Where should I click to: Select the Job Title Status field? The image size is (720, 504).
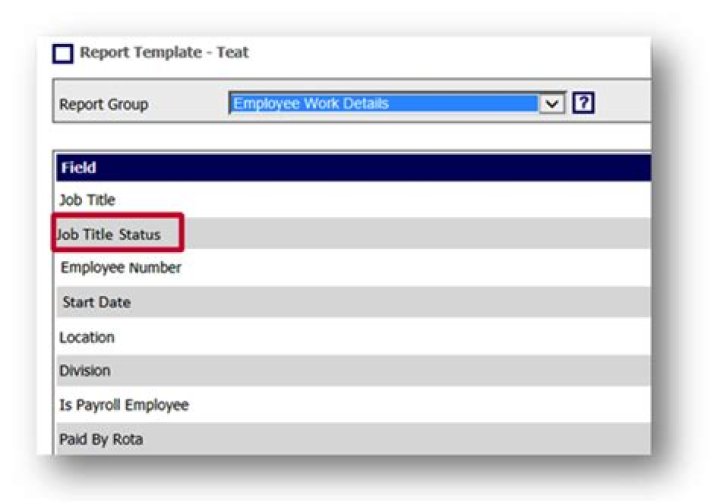[353, 234]
